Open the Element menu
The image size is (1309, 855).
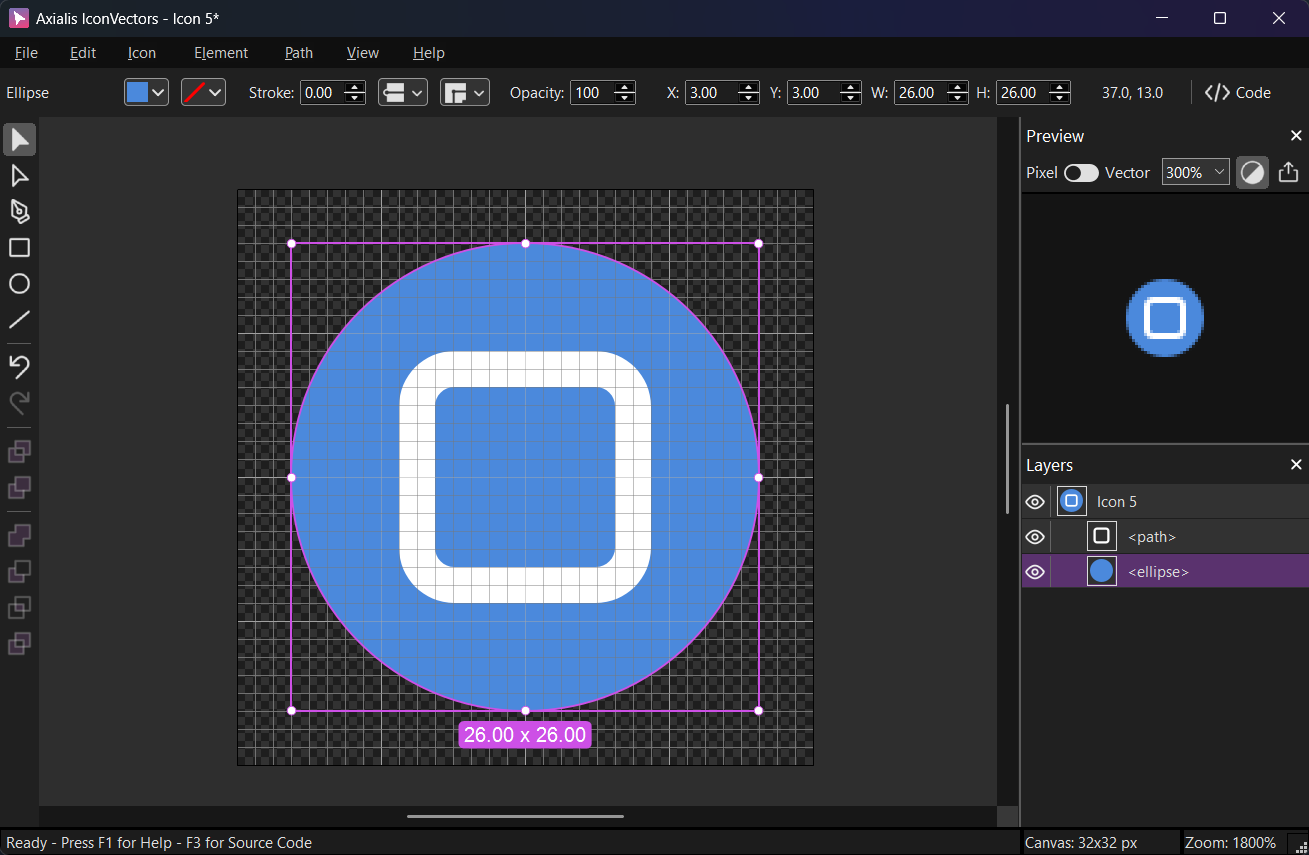[x=220, y=53]
